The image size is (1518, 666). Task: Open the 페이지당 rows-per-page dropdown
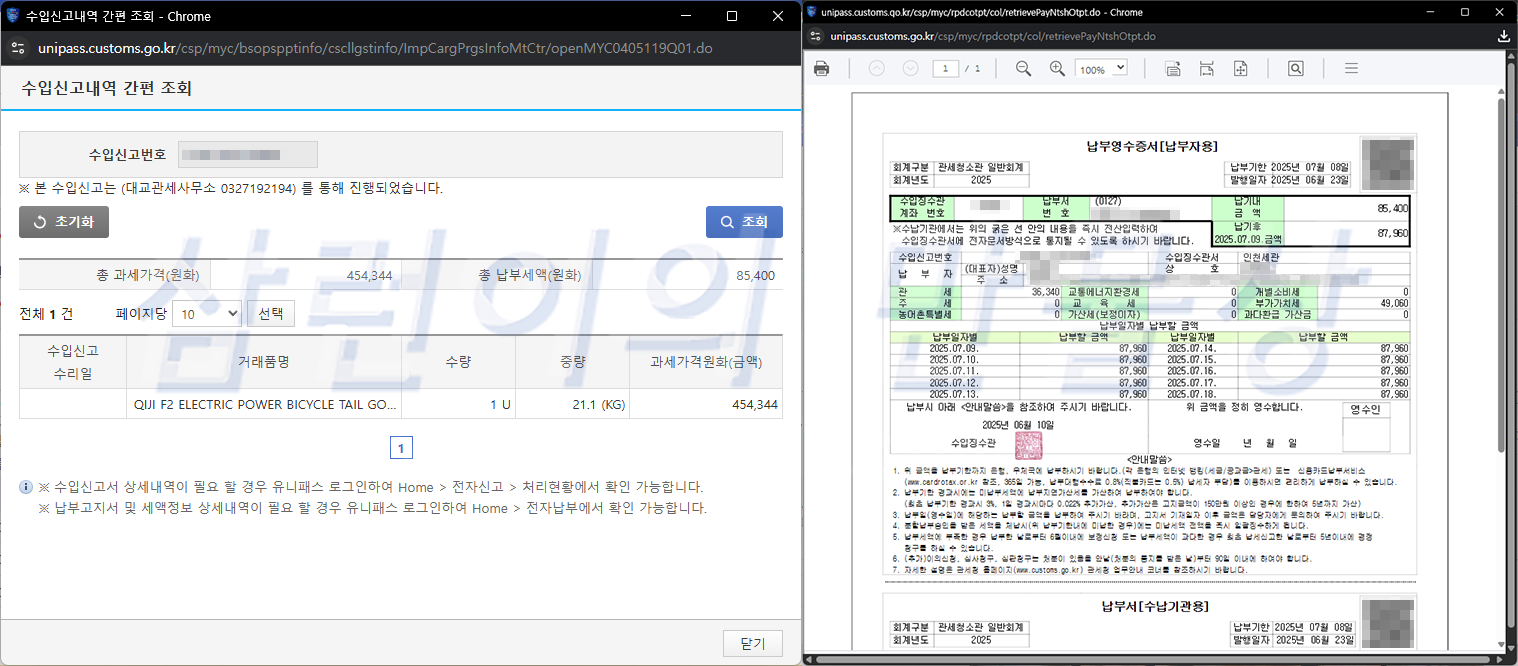(206, 314)
